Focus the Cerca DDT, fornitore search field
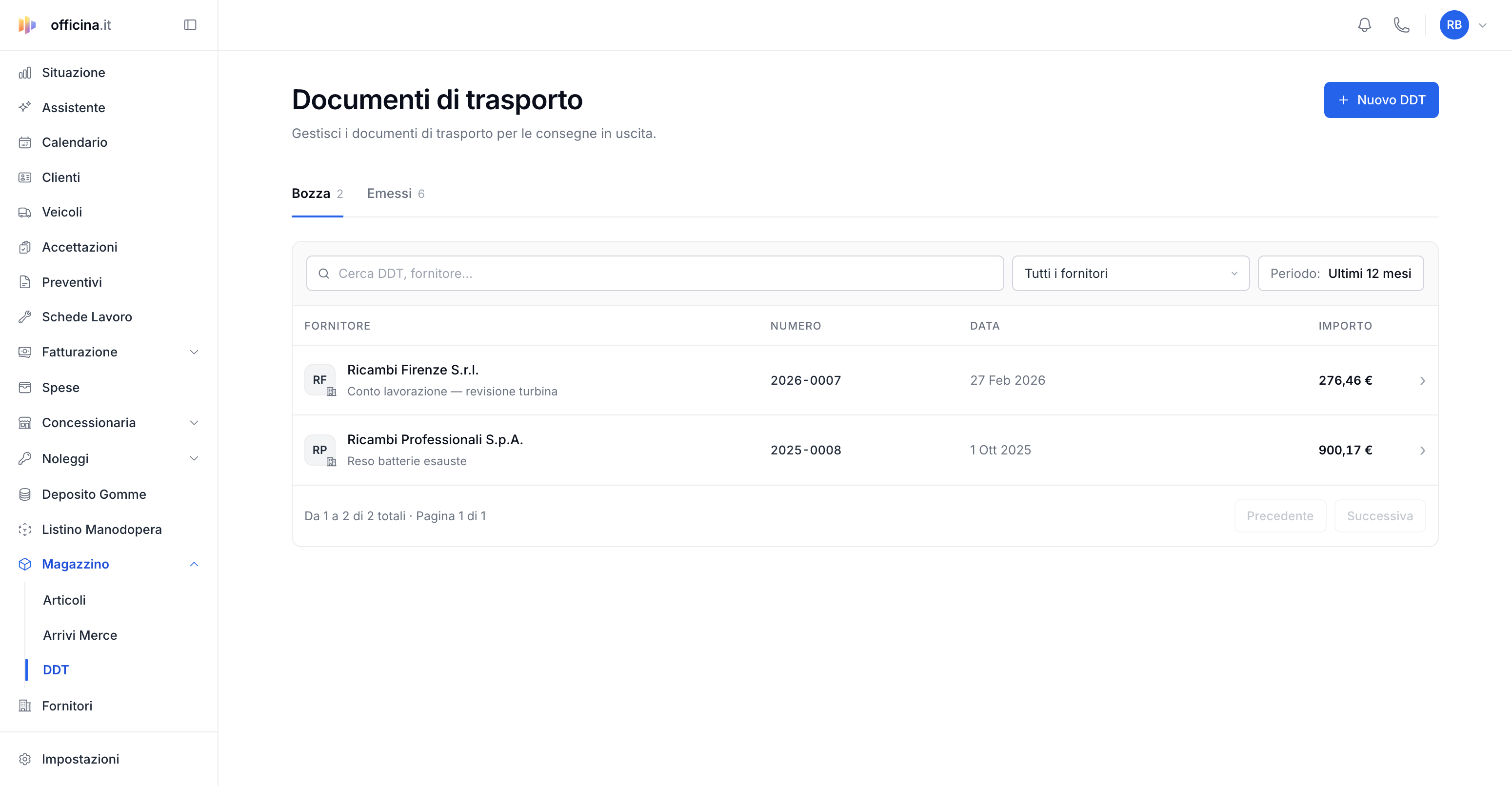Screen dimensions: 1512x786 [655, 274]
